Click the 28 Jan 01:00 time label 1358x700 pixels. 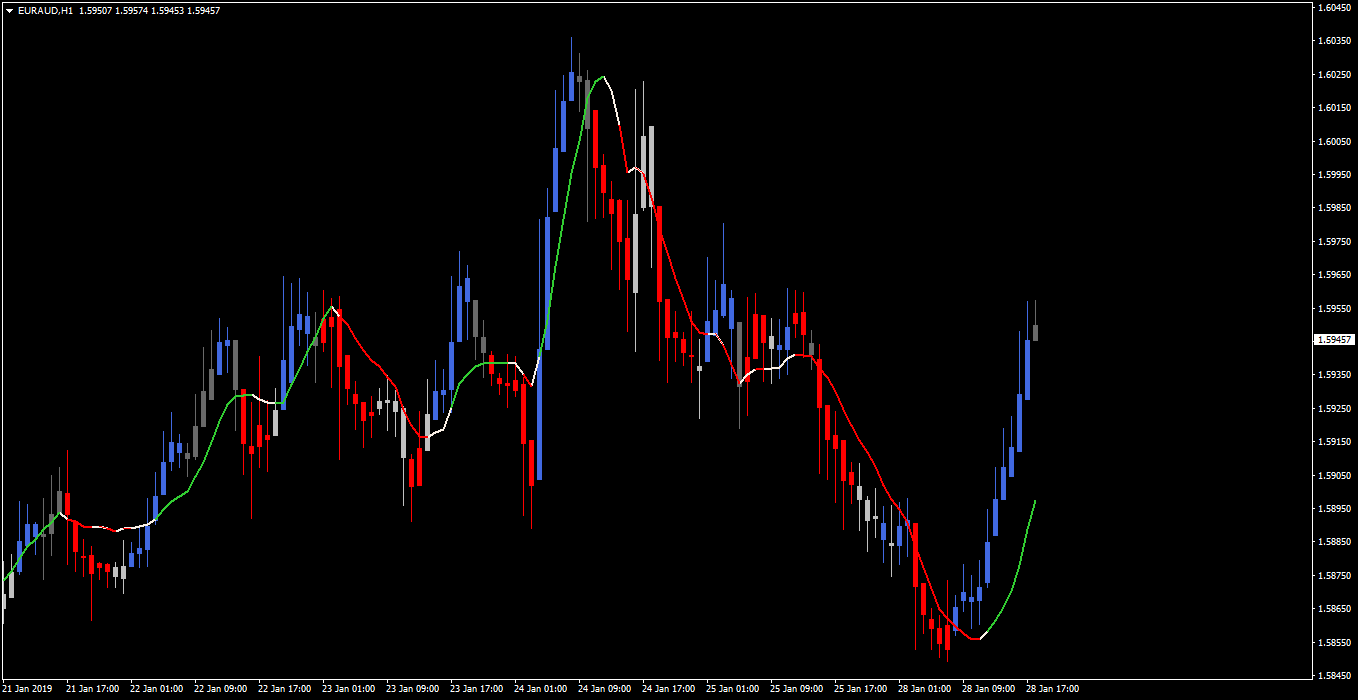[x=925, y=689]
